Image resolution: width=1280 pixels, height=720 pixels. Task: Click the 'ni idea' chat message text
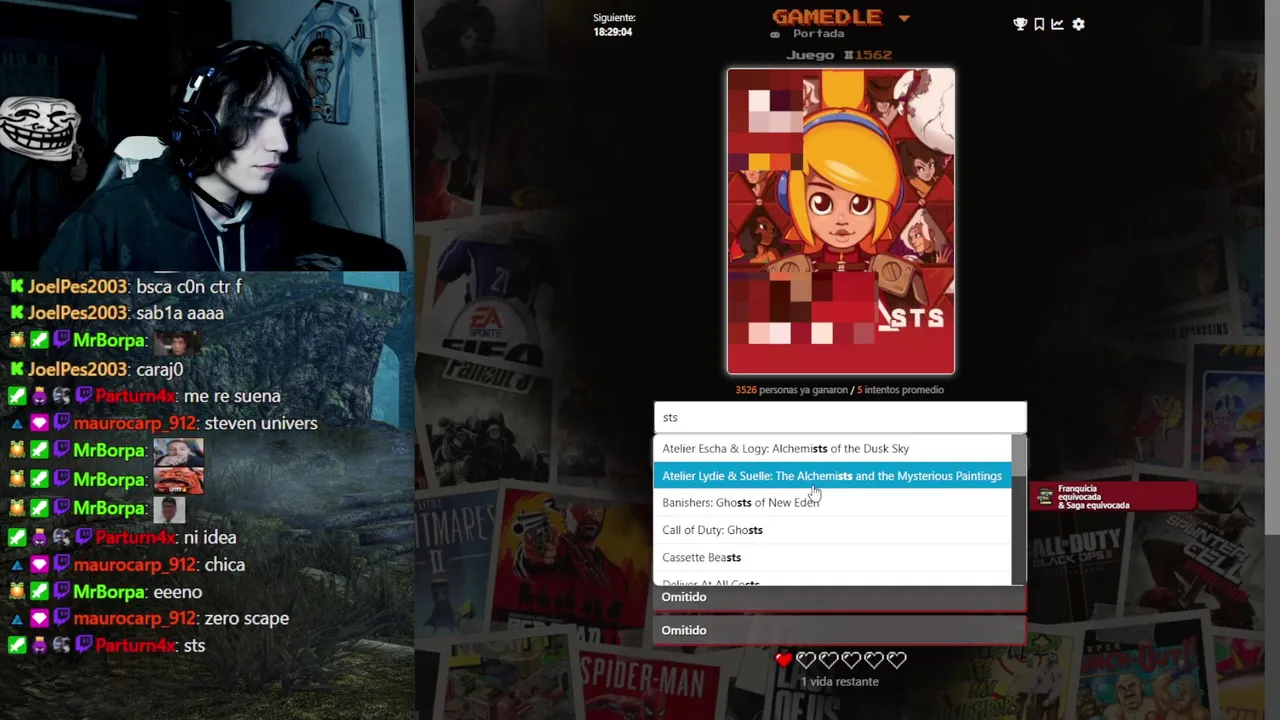(210, 538)
